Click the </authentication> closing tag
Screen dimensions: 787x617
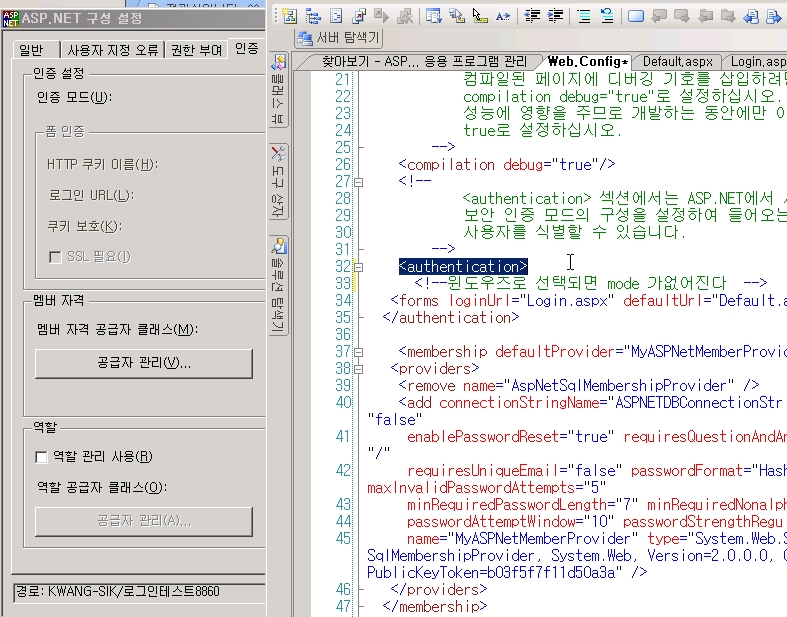click(x=450, y=318)
